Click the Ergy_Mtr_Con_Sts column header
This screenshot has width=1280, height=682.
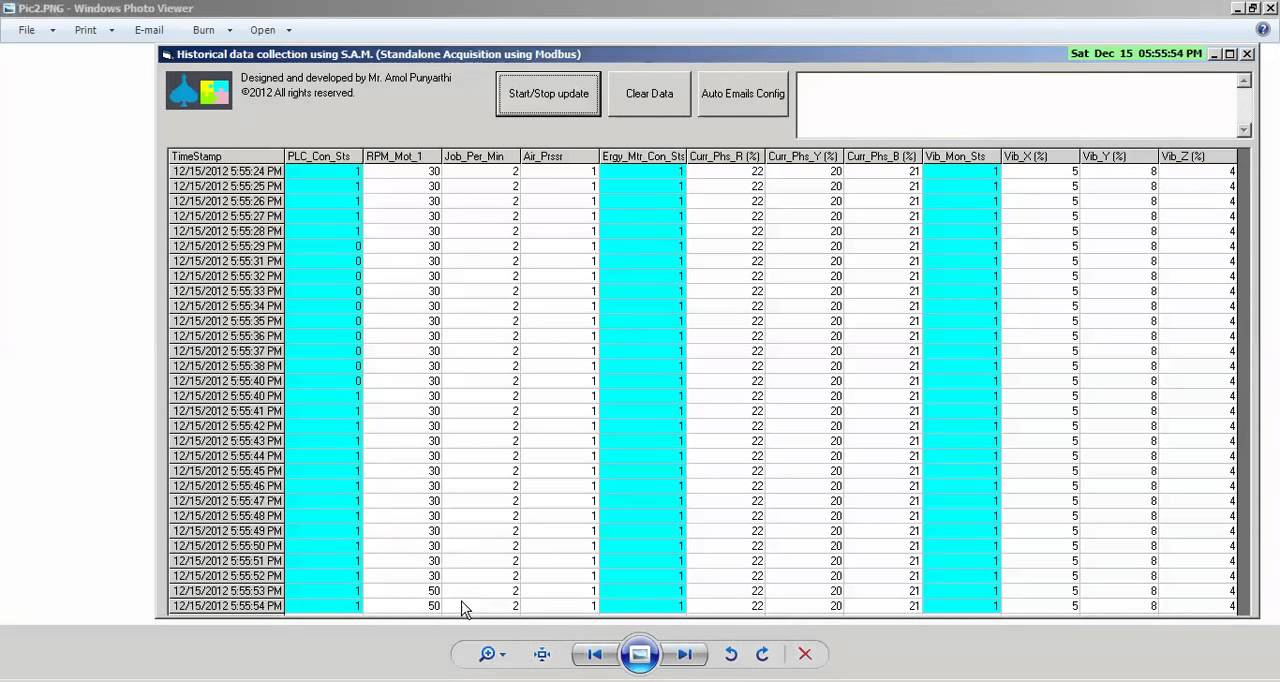click(x=642, y=156)
